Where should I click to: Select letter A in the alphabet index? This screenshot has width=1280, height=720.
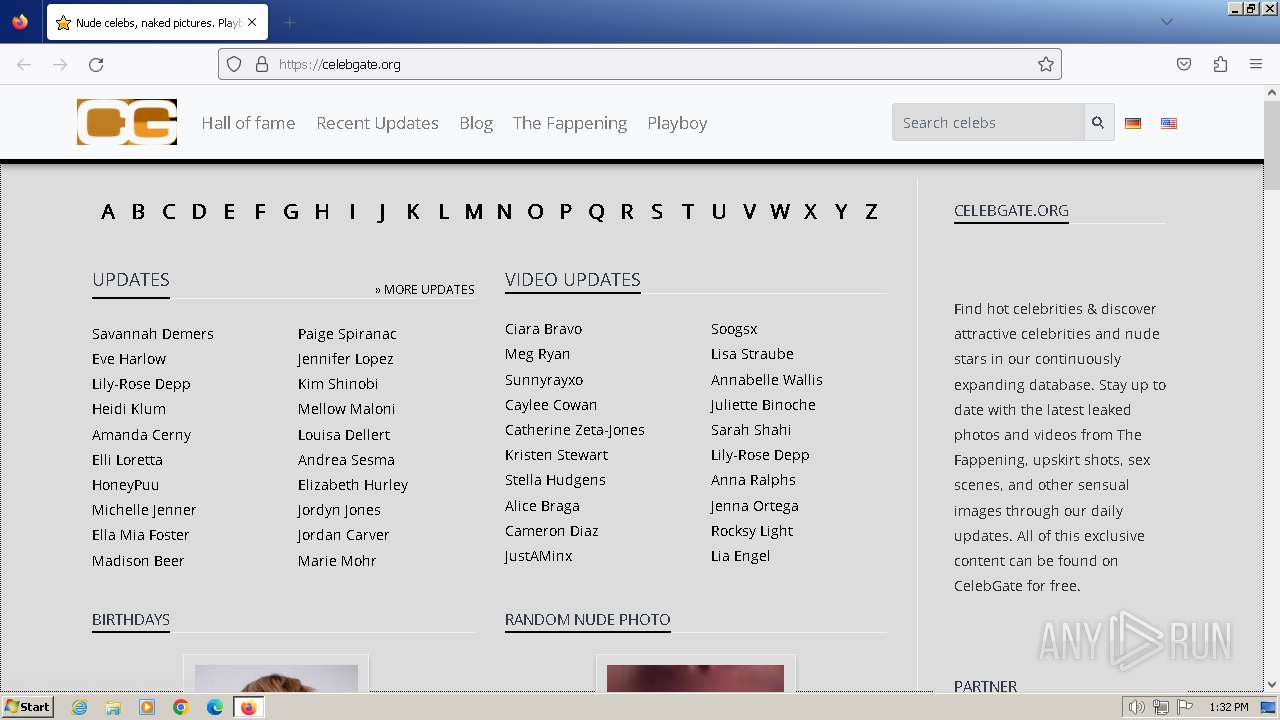[108, 211]
